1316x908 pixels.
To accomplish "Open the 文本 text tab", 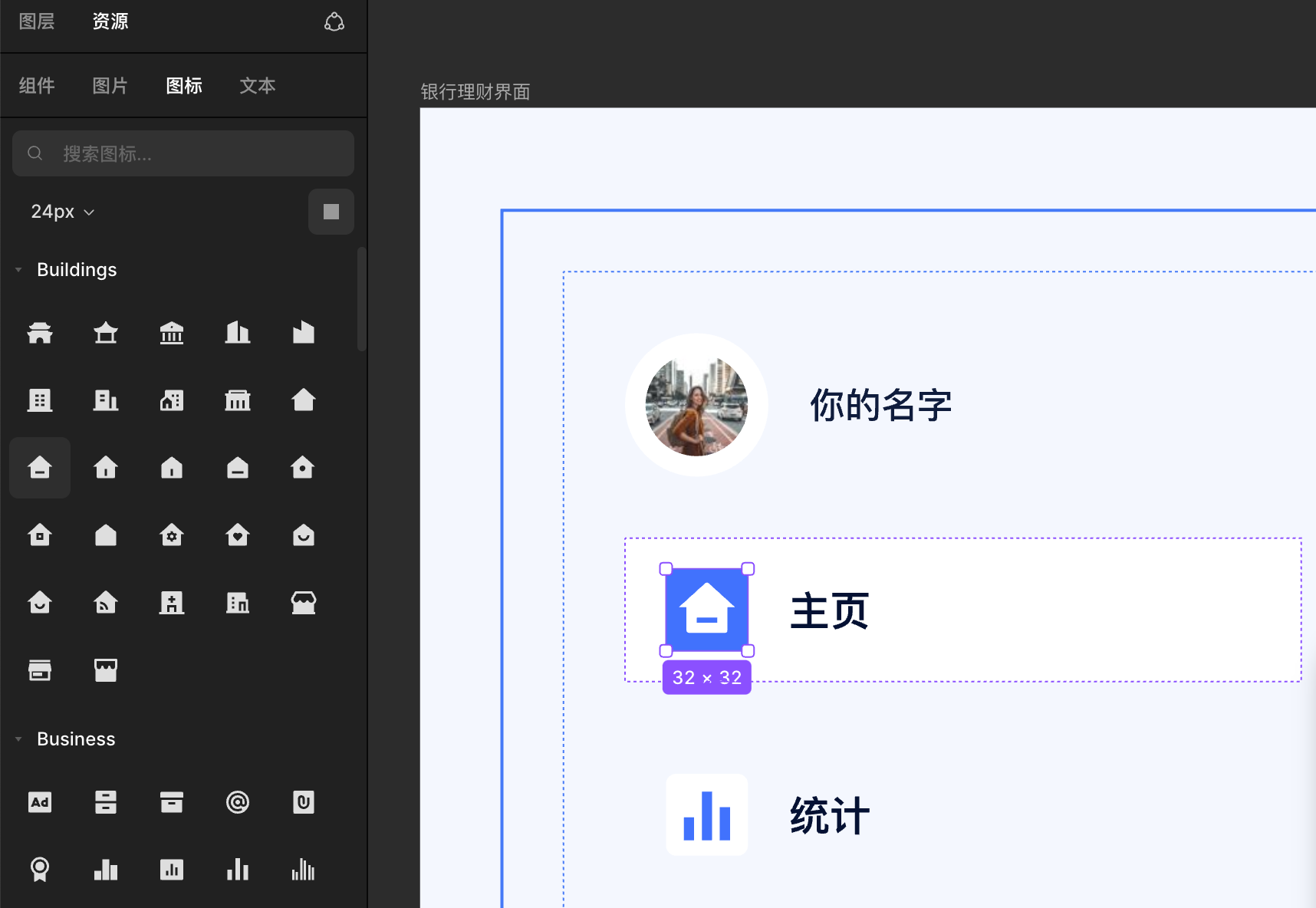I will 258,86.
